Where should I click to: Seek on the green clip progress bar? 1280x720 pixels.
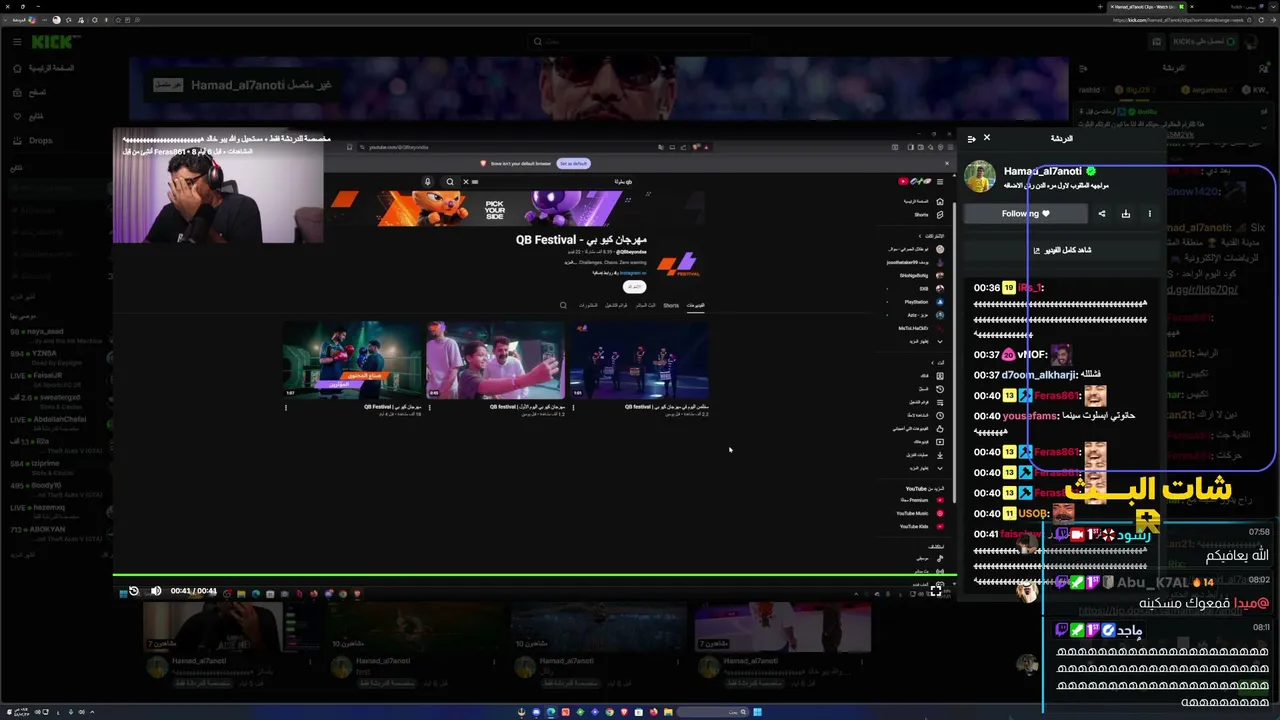(x=534, y=575)
